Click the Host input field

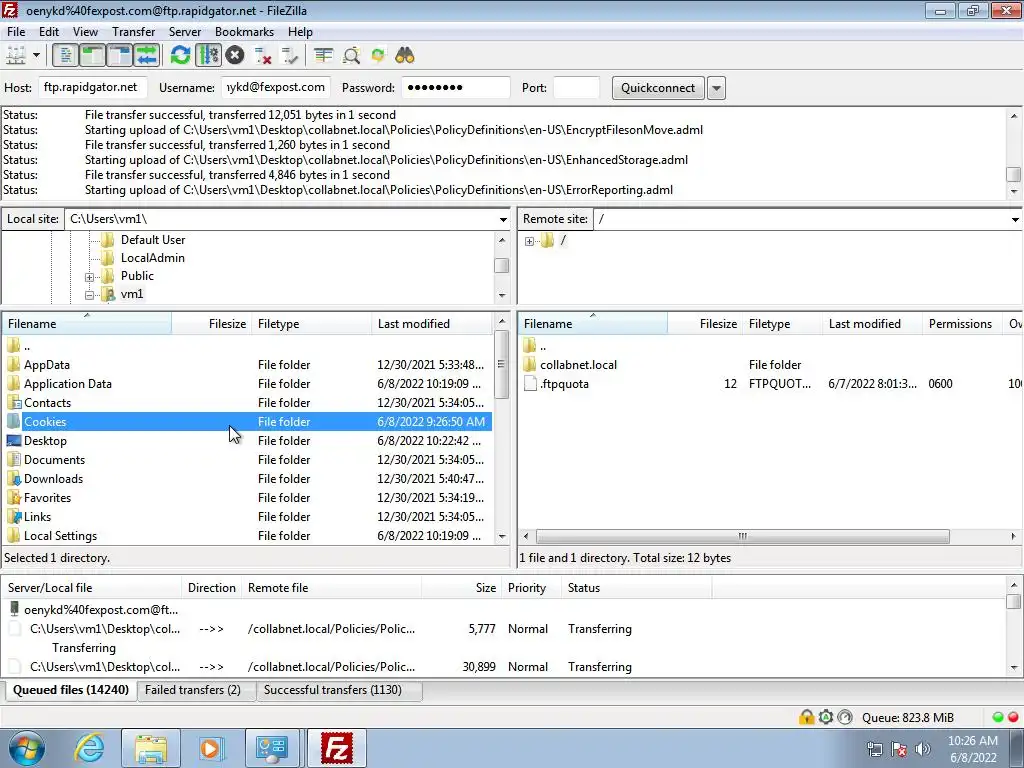click(92, 88)
